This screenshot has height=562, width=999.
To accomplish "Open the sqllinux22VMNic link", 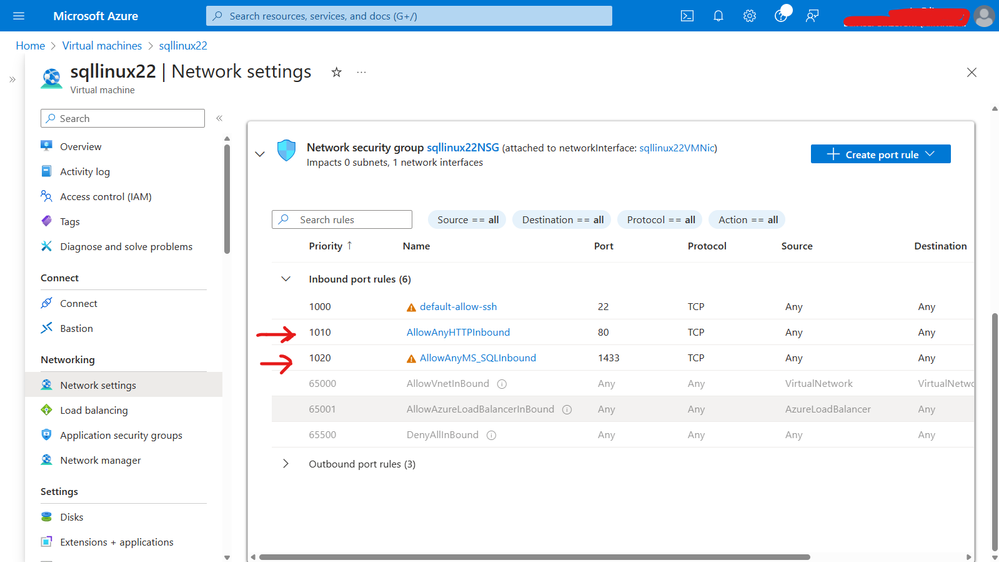I will click(x=677, y=148).
